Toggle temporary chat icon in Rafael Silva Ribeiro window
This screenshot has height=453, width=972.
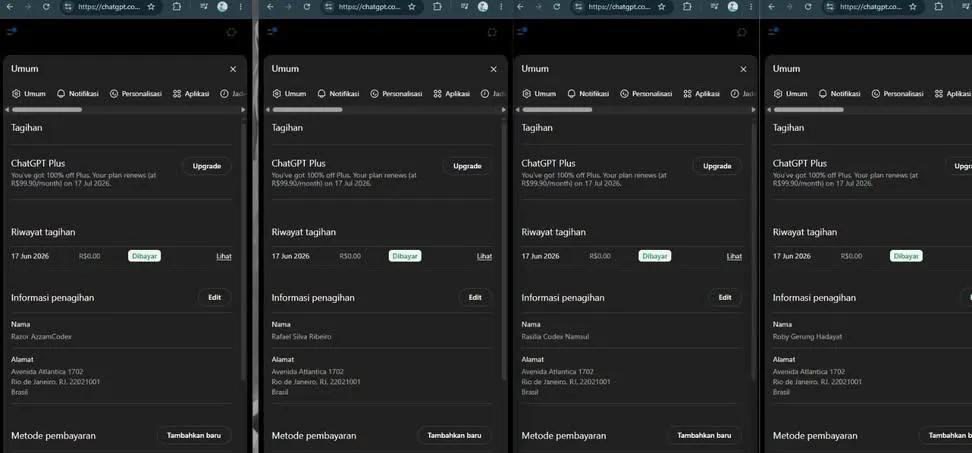(x=492, y=32)
